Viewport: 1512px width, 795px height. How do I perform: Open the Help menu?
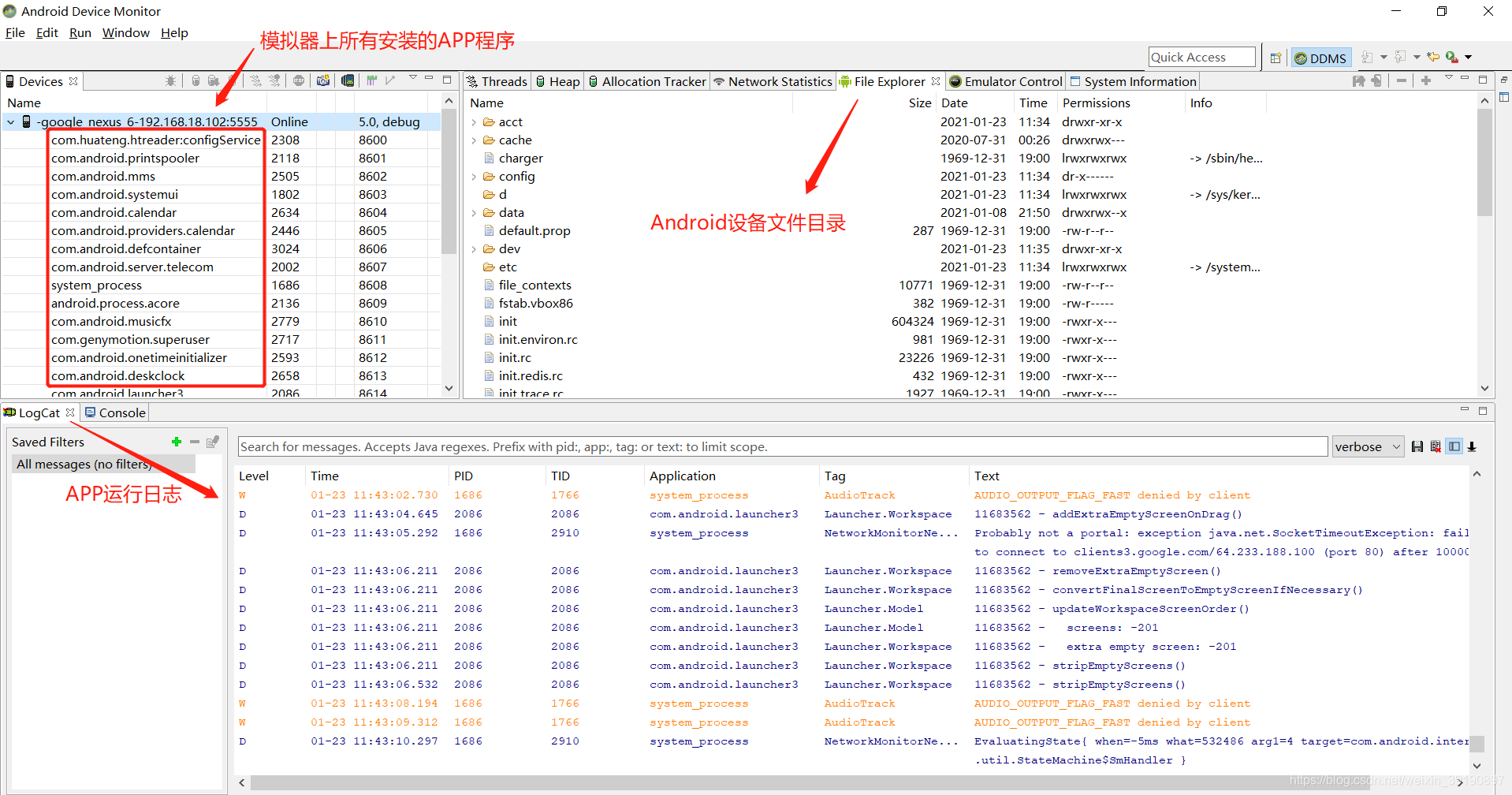(174, 32)
